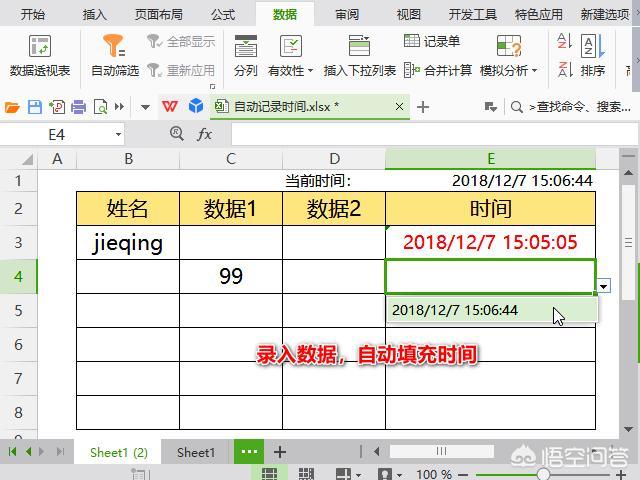The height and width of the screenshot is (480, 640).
Task: Open a new document tab with plus
Action: pos(423,107)
